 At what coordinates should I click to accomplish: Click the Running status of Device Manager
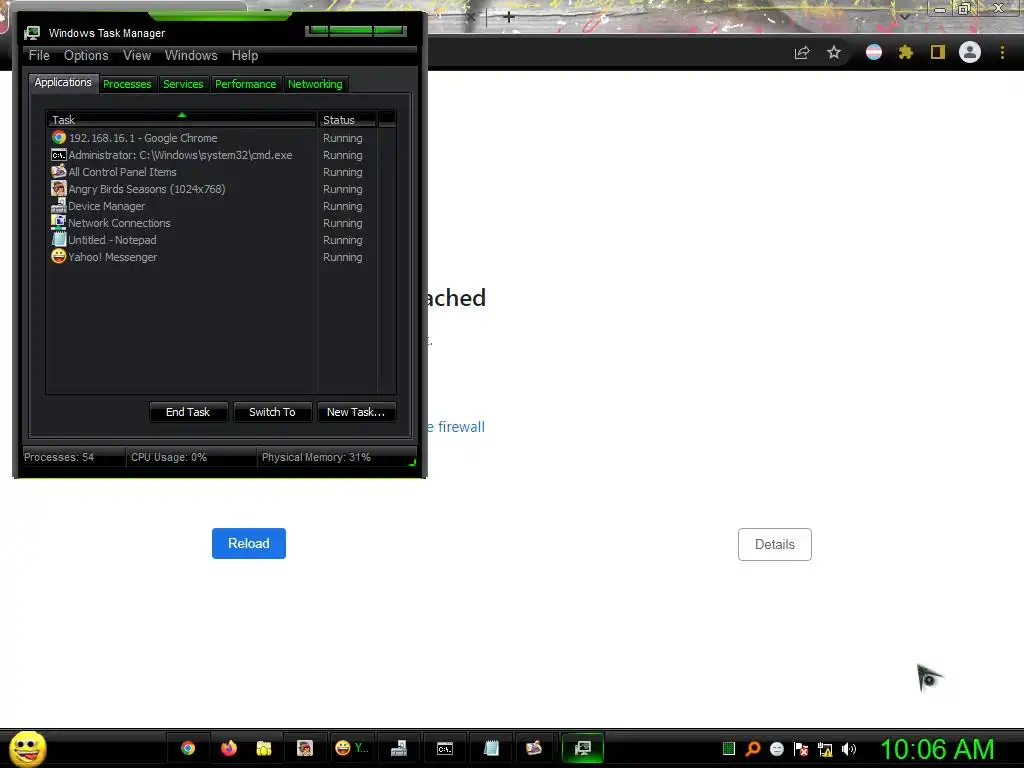342,206
